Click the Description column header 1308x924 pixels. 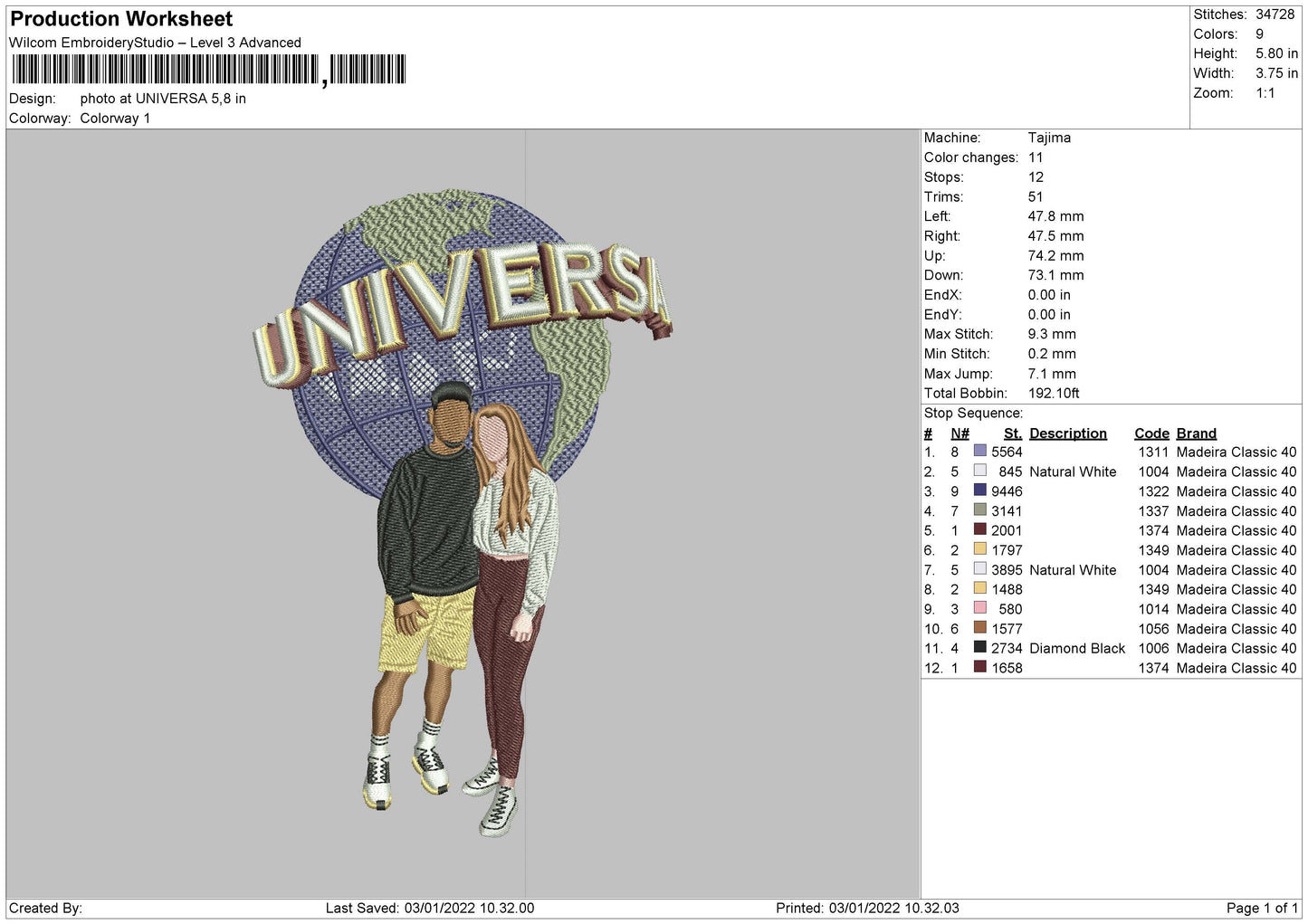point(1068,433)
